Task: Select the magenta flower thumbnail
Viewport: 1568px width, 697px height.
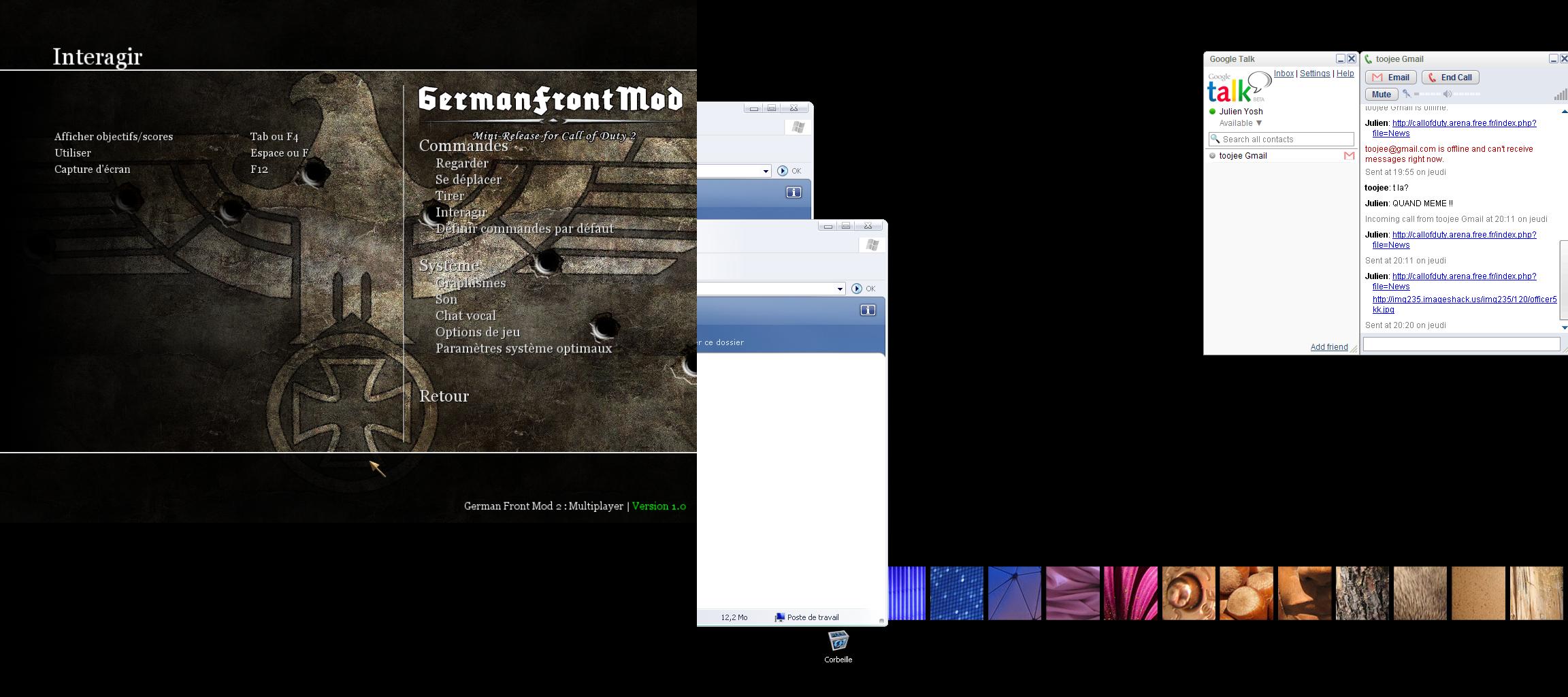Action: 1130,593
